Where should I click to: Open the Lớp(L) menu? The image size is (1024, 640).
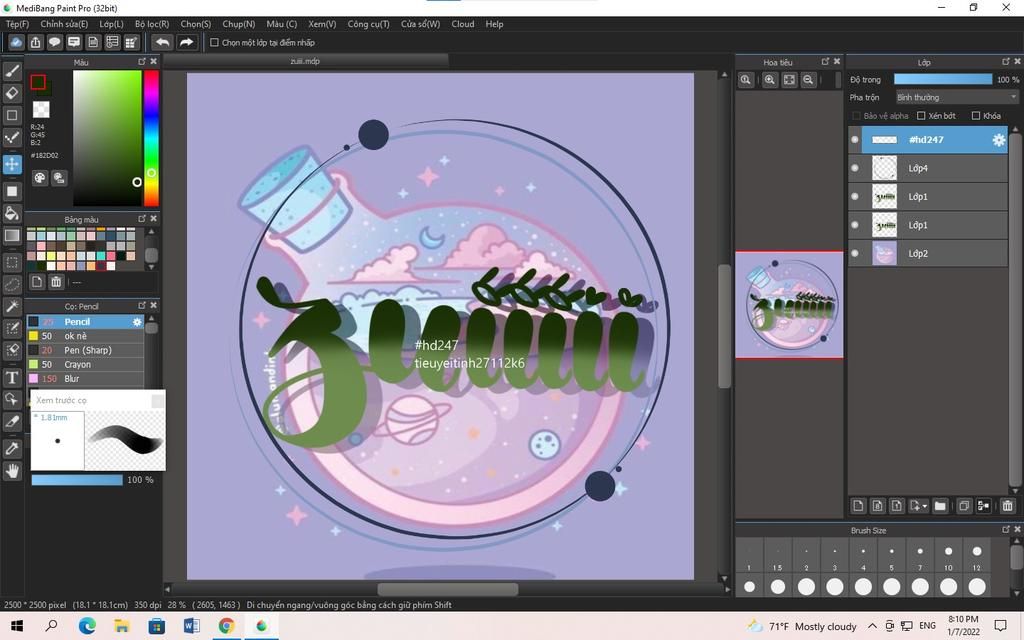pos(111,24)
